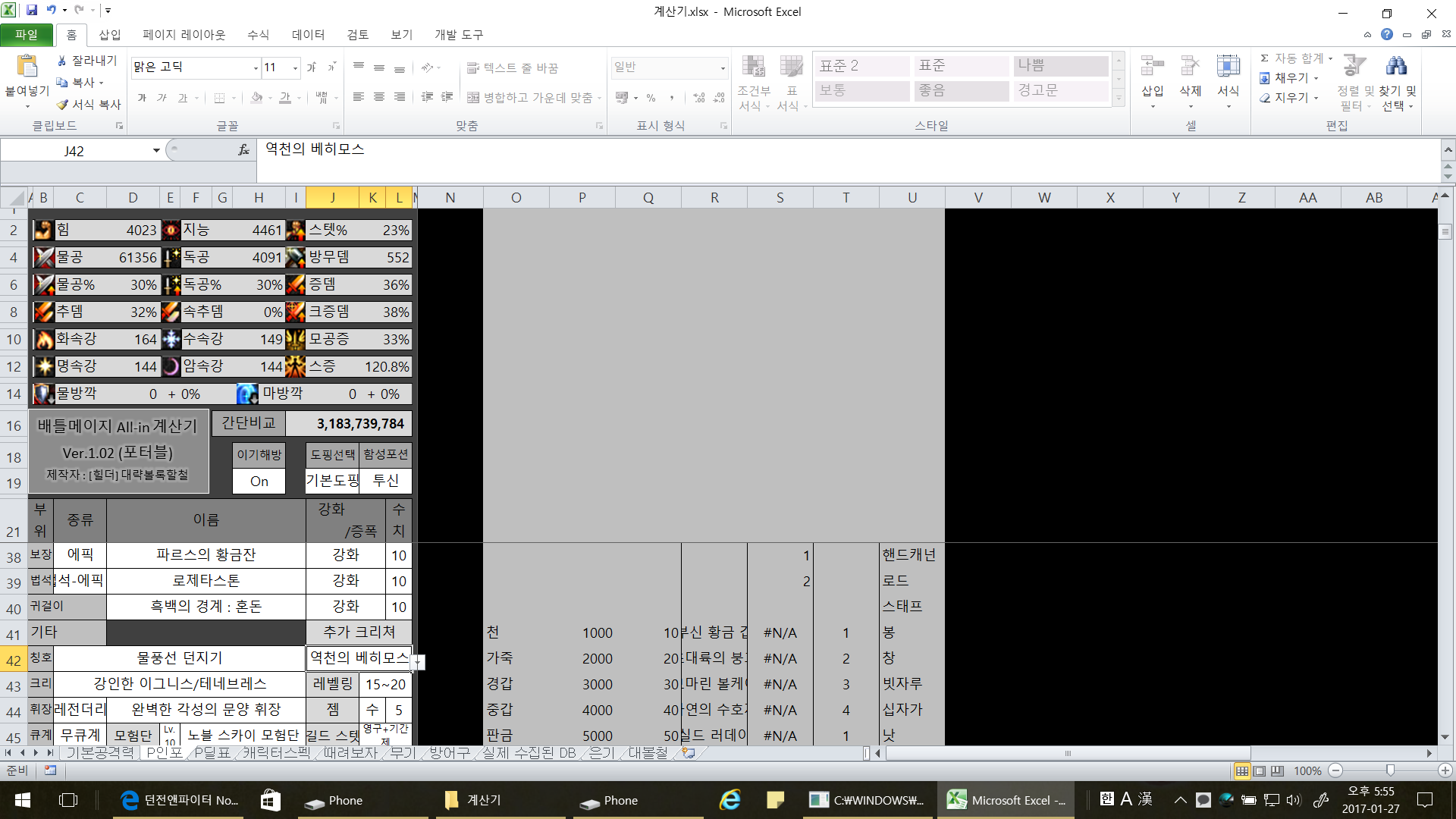Toggle bold formatting button
Screen dimensions: 1456x819
(142, 98)
